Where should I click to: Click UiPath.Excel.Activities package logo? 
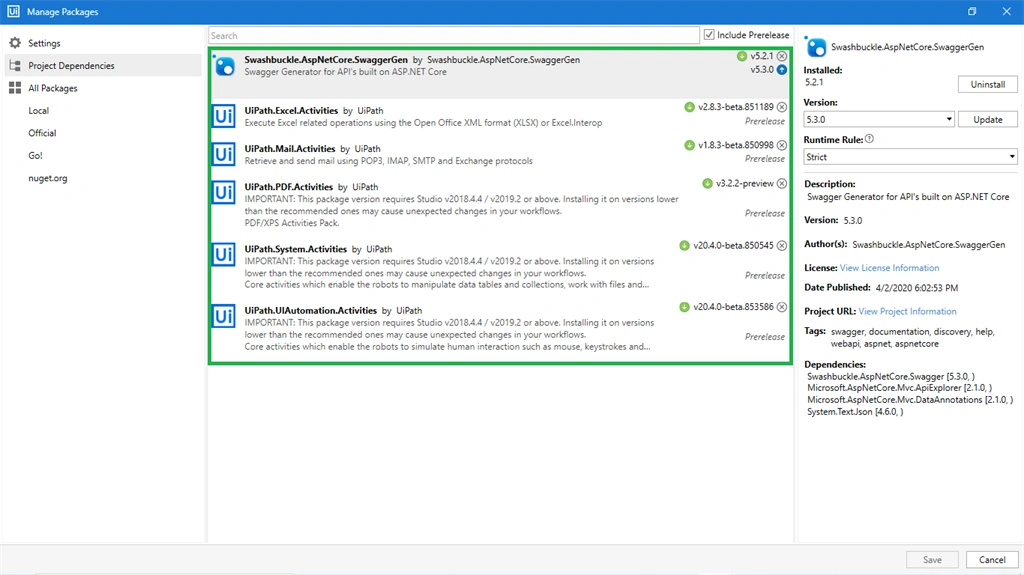[x=223, y=116]
